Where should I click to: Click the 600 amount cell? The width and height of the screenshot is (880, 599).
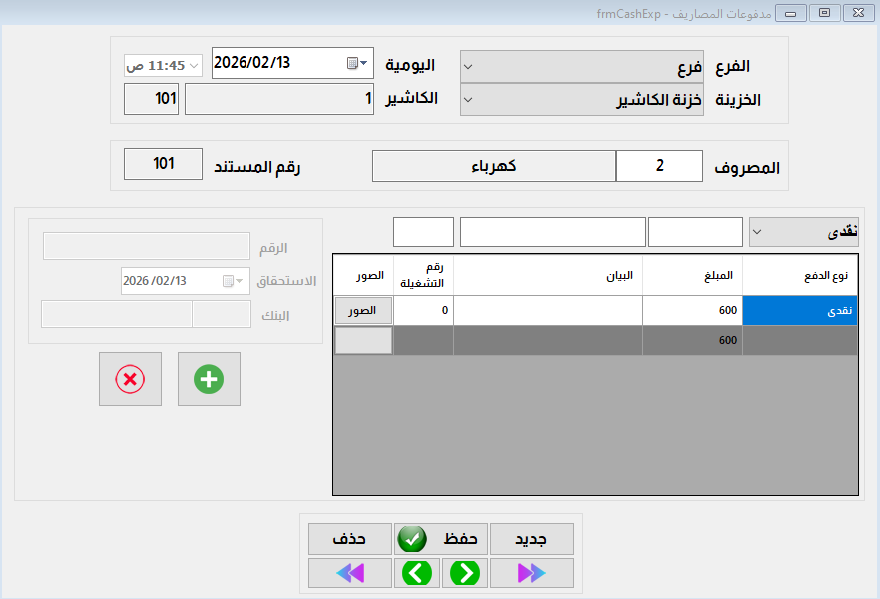(692, 310)
